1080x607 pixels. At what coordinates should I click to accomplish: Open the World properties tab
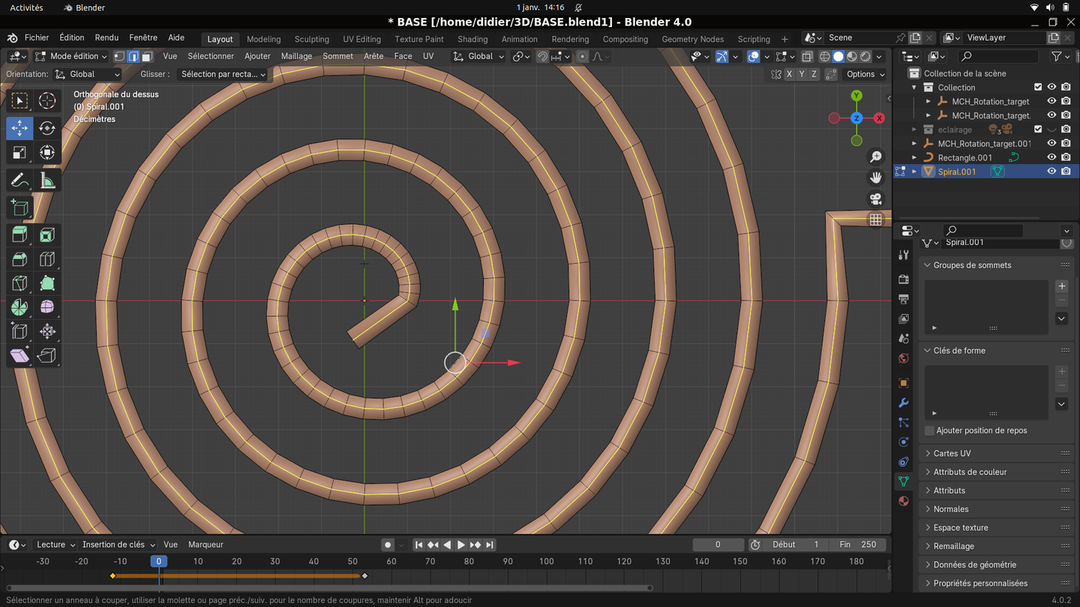[904, 358]
